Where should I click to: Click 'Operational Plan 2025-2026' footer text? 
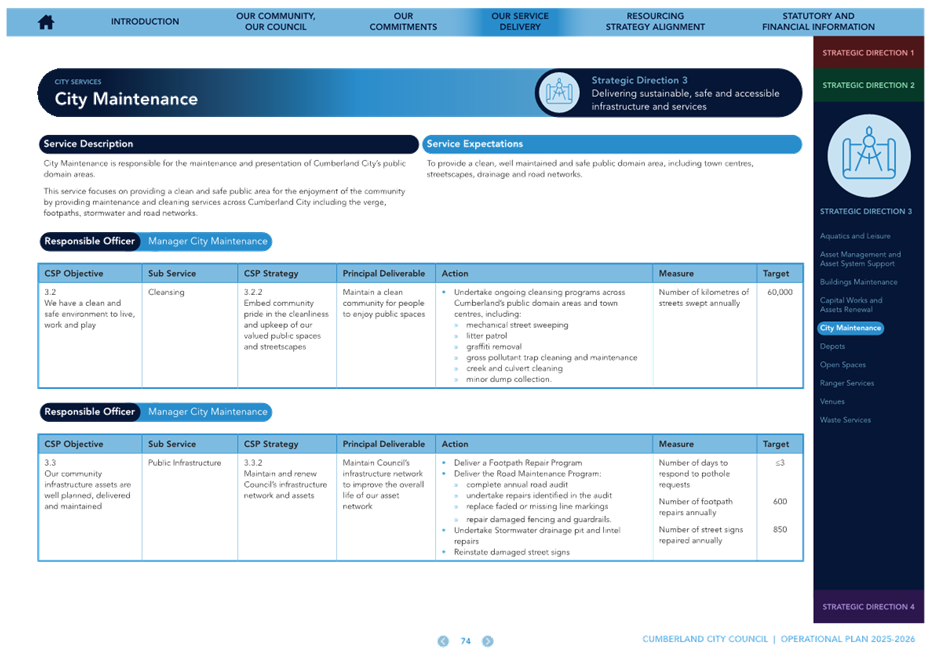pyautogui.click(x=848, y=639)
